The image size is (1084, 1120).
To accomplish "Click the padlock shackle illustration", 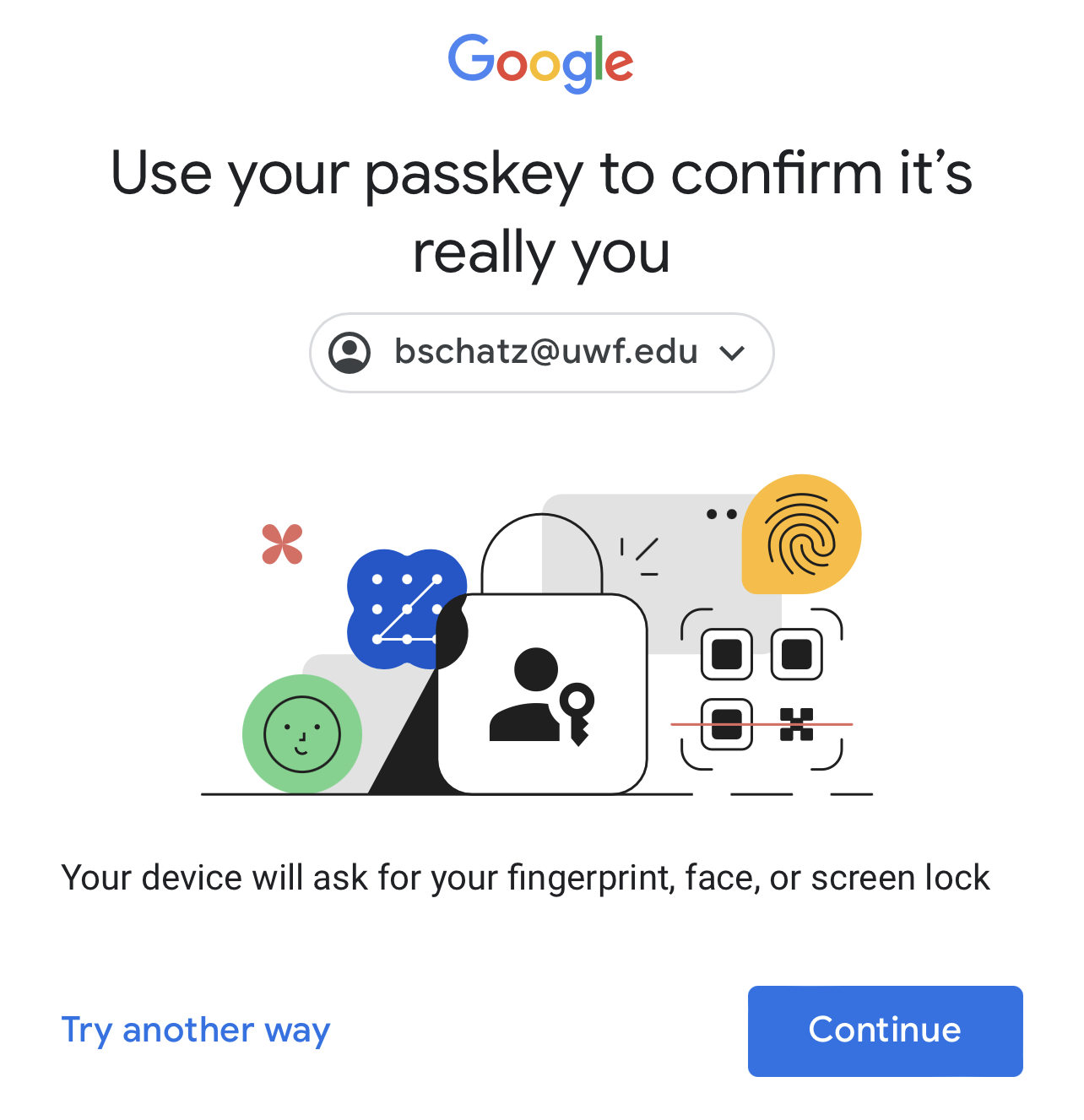I will pos(542,554).
